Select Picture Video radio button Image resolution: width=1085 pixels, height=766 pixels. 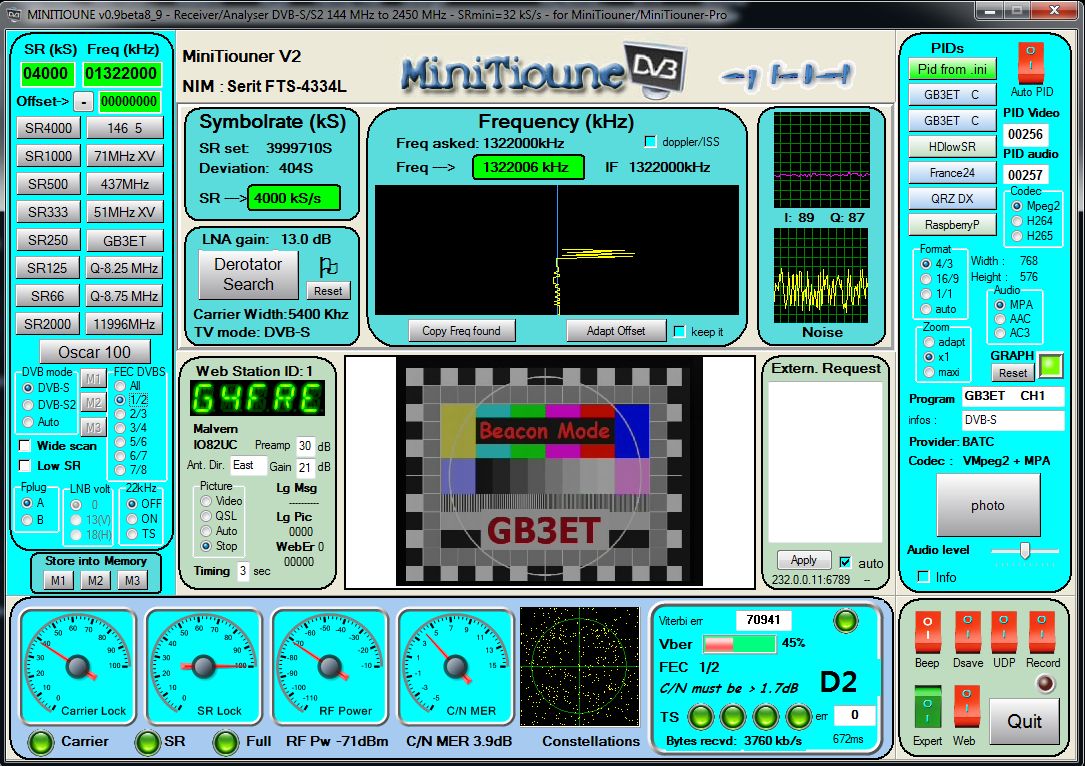[x=206, y=501]
